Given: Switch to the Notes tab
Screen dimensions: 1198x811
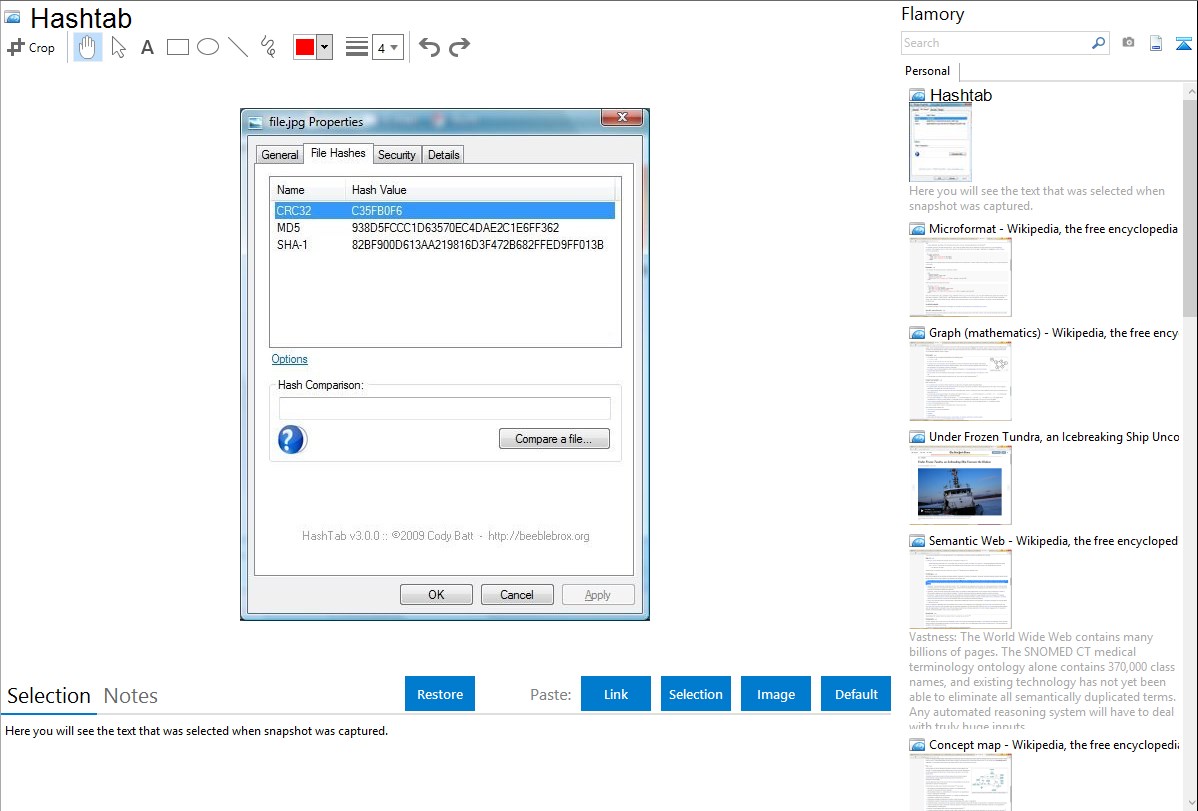Looking at the screenshot, I should [x=131, y=696].
